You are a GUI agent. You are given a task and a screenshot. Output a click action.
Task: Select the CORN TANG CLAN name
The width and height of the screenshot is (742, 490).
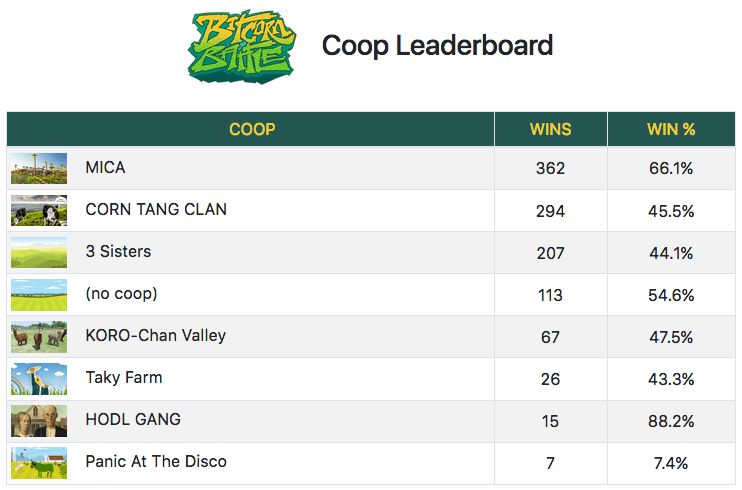tap(156, 209)
